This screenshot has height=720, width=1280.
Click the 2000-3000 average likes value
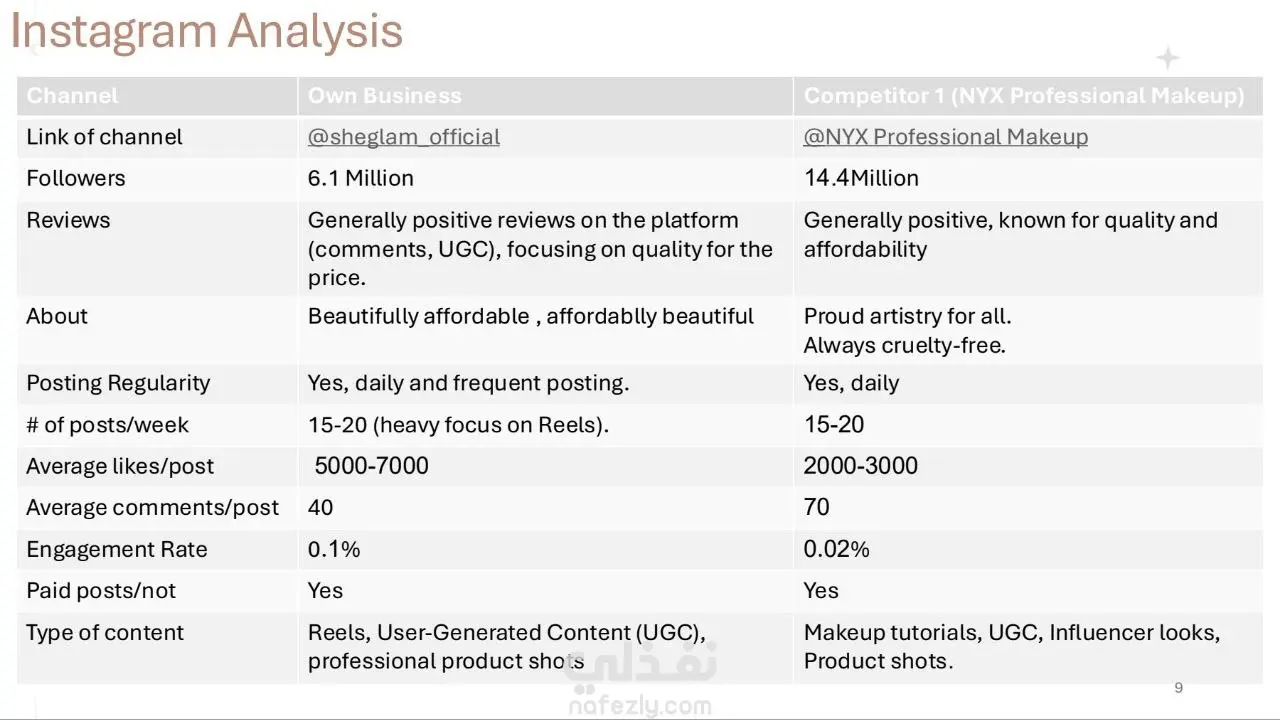[x=860, y=466]
